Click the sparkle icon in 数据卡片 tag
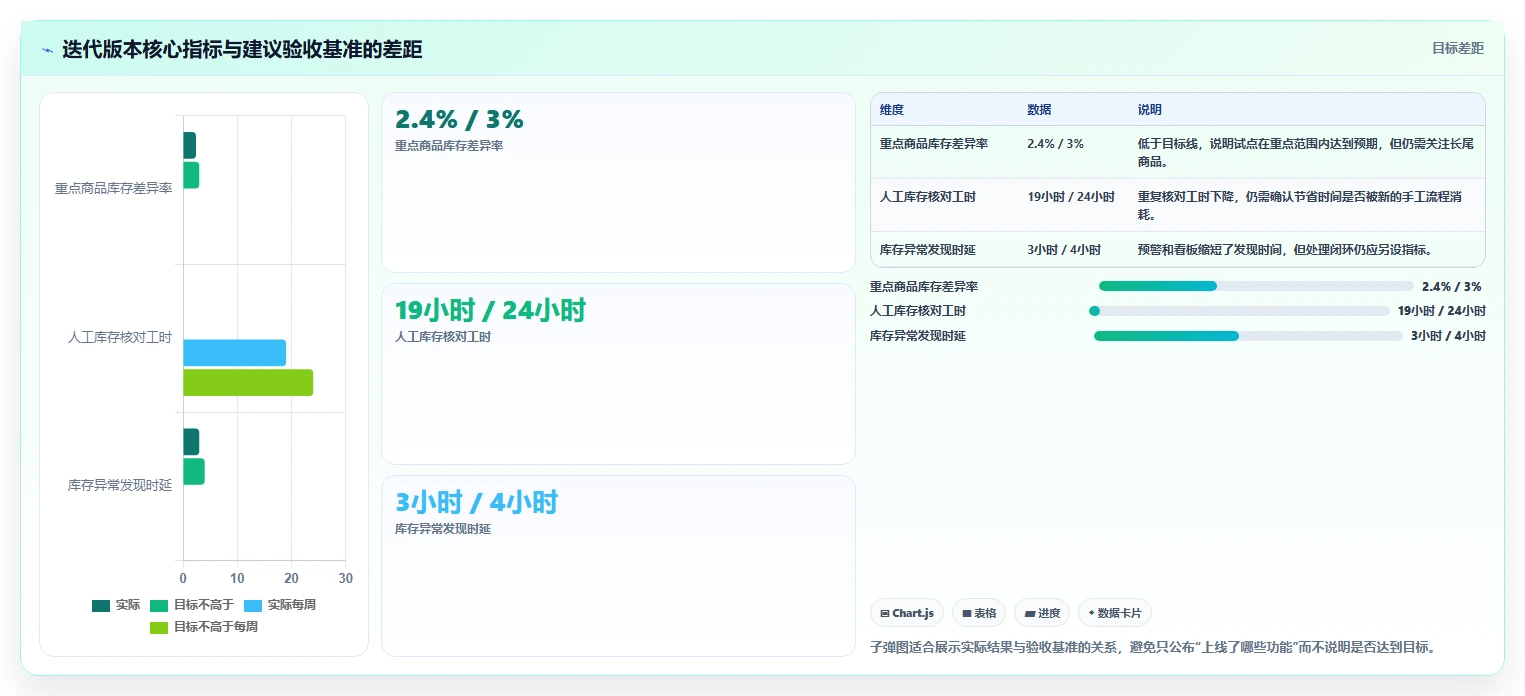The width and height of the screenshot is (1525, 696). tap(1091, 613)
